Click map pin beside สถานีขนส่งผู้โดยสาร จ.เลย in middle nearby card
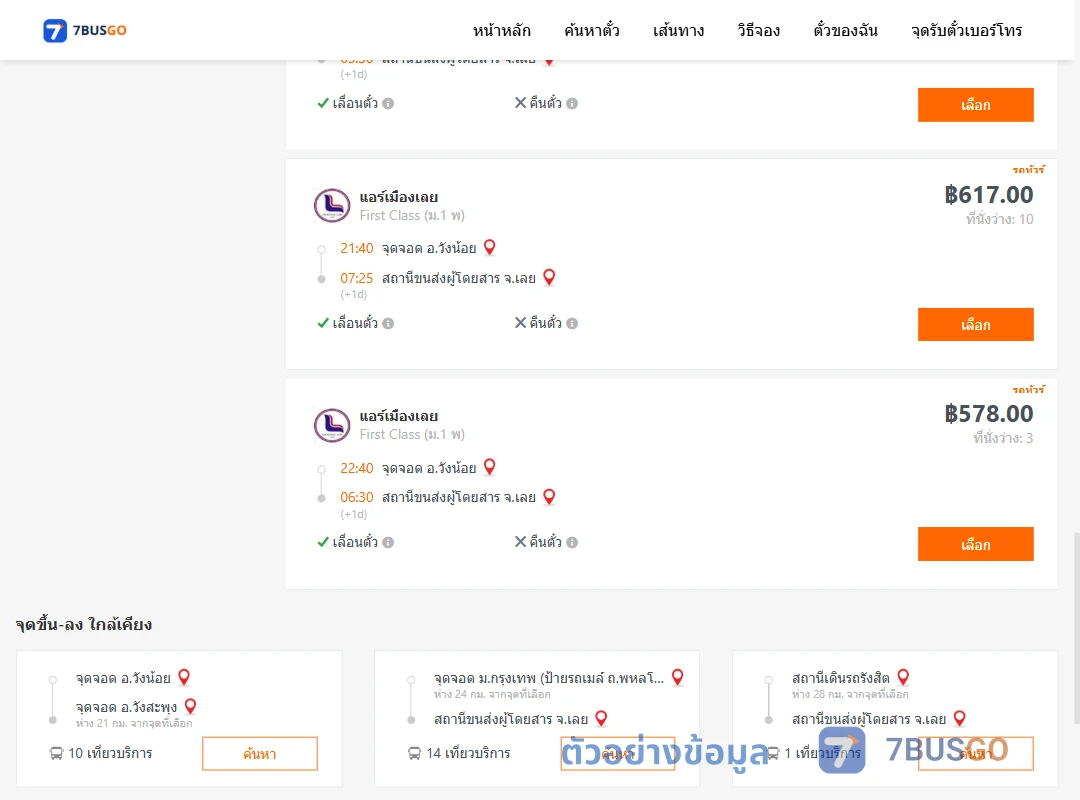Image resolution: width=1080 pixels, height=800 pixels. [x=601, y=719]
